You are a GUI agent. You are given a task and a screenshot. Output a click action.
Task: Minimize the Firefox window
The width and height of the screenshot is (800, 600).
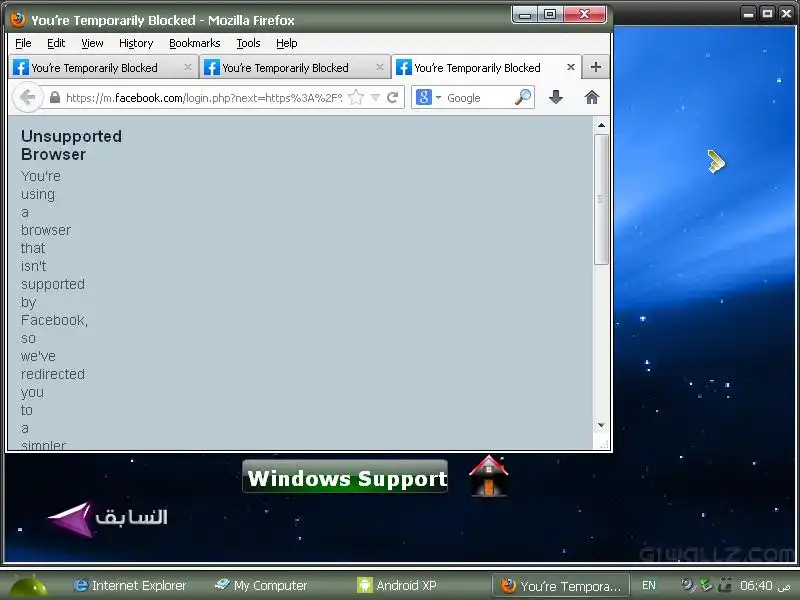(x=524, y=14)
